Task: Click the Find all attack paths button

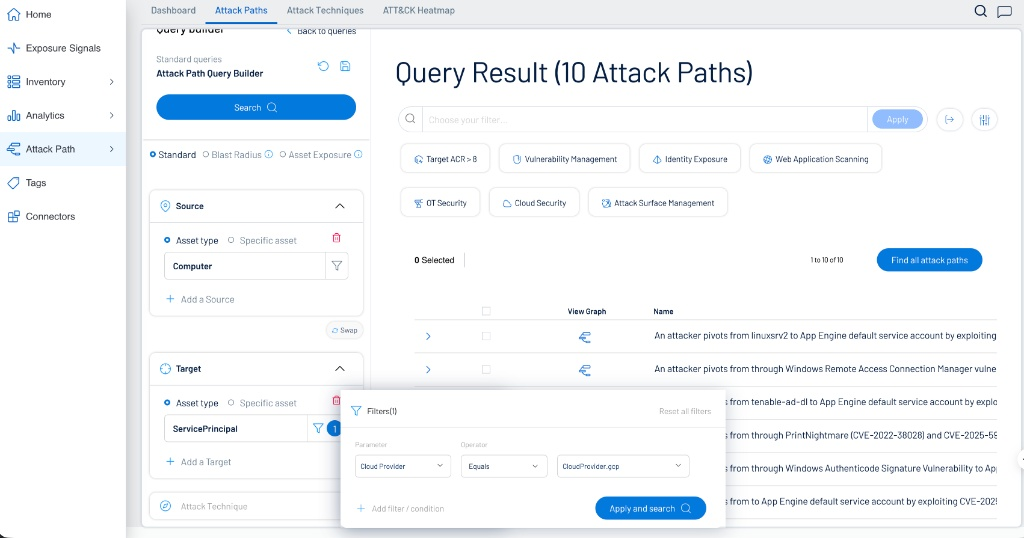Action: point(929,260)
